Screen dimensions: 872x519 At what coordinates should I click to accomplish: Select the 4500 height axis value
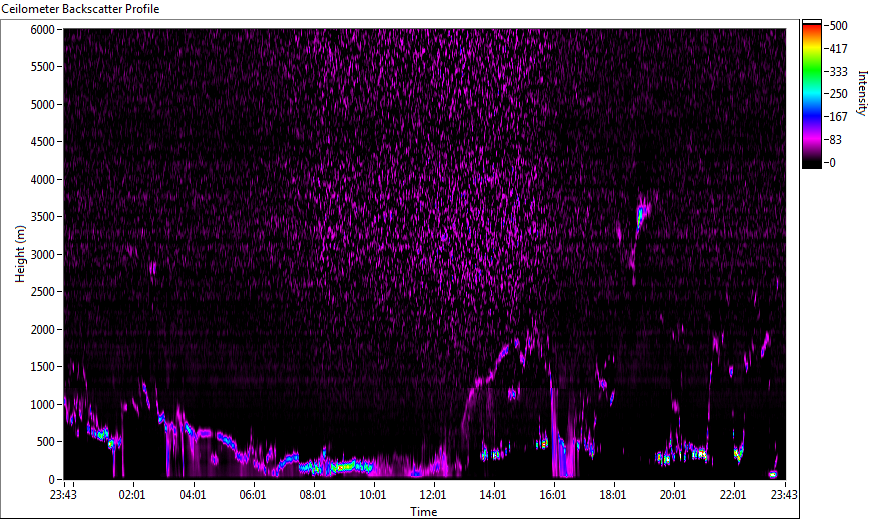[x=42, y=142]
